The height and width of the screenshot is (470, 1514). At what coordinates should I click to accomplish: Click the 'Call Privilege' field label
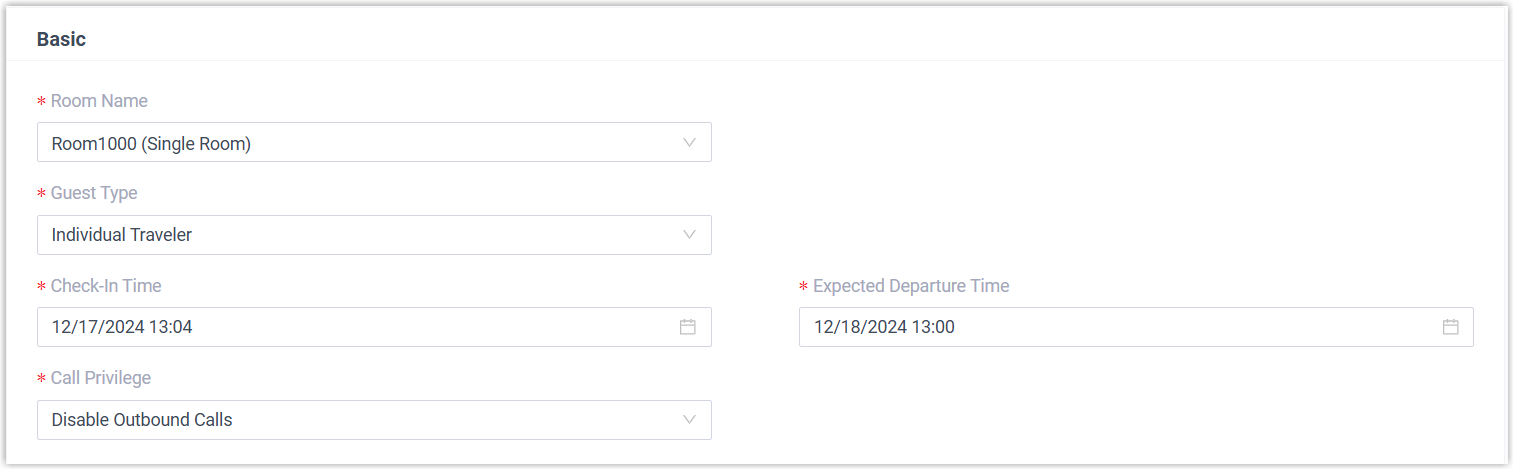click(x=101, y=378)
